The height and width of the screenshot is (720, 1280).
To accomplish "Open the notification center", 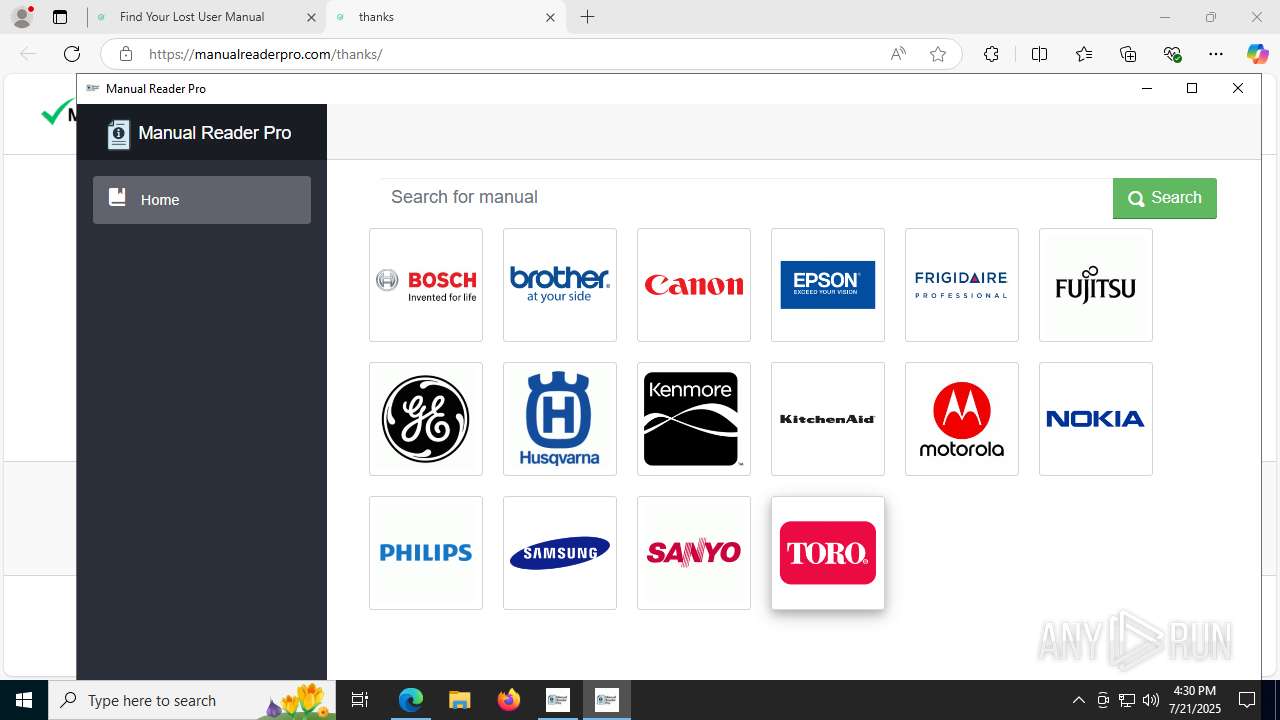I will click(x=1247, y=700).
